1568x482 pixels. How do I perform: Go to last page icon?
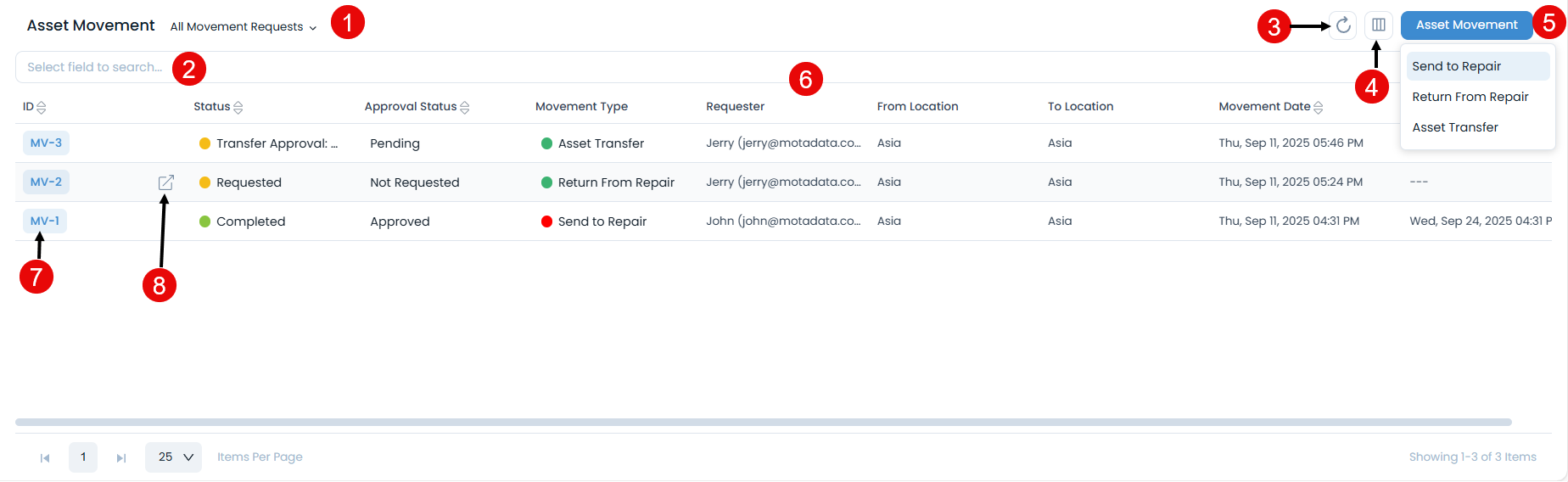pyautogui.click(x=121, y=458)
